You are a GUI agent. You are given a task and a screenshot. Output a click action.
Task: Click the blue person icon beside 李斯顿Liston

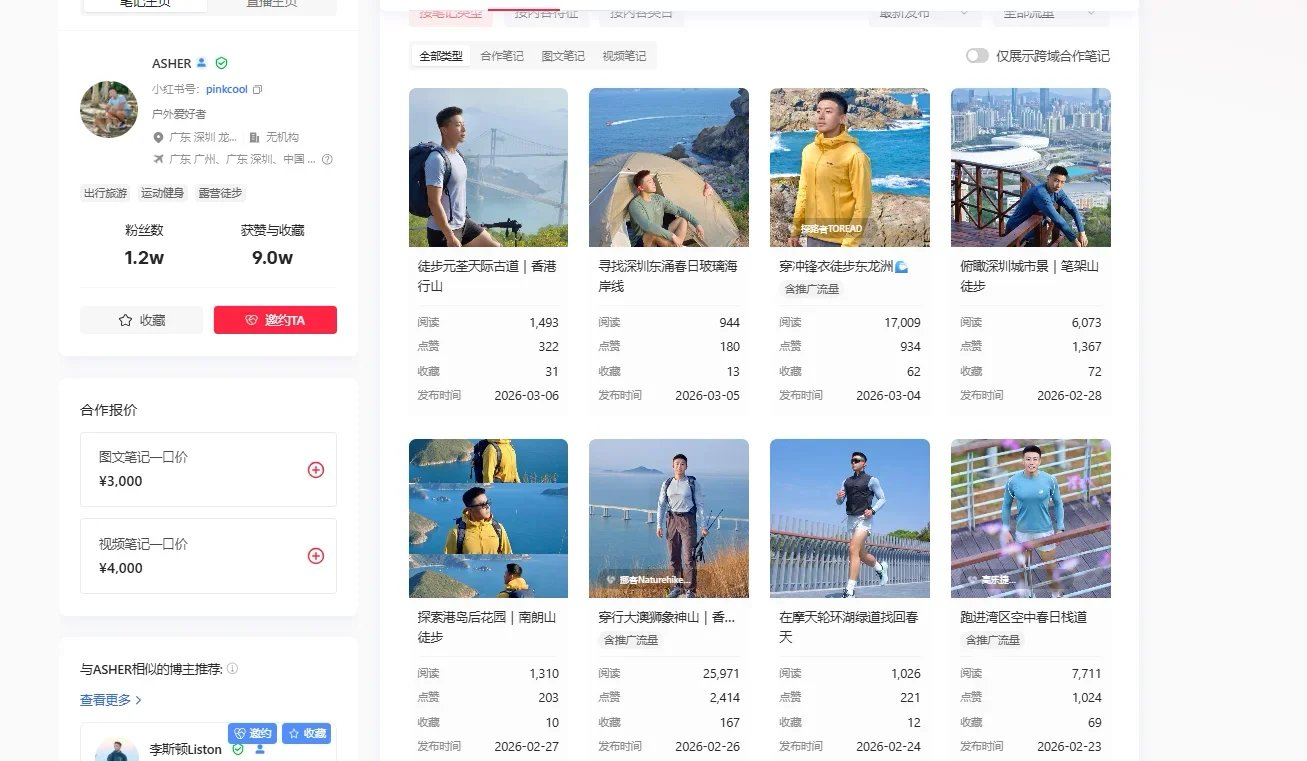(x=260, y=749)
